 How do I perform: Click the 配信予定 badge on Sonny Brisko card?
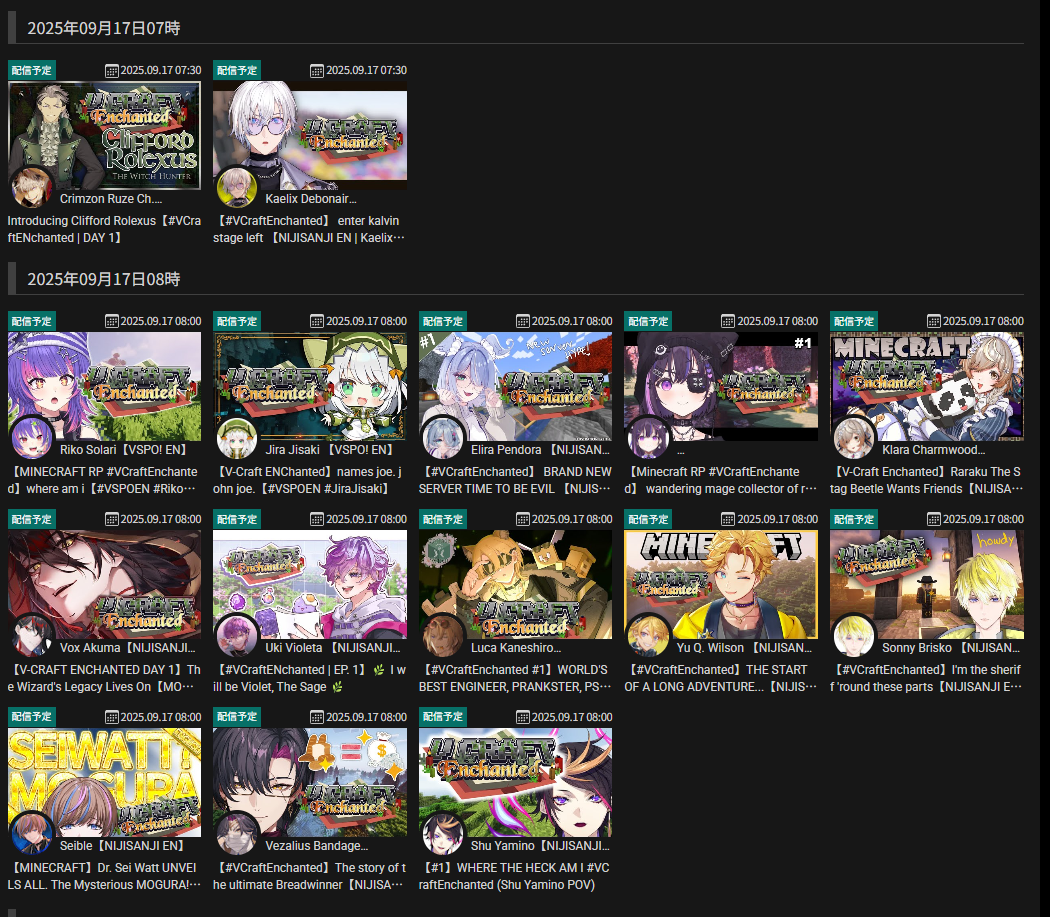click(x=854, y=519)
